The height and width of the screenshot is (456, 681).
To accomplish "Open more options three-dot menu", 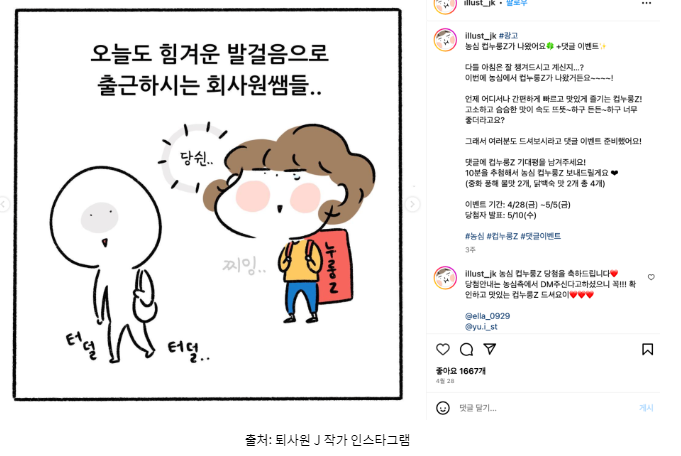I will pos(646,3).
